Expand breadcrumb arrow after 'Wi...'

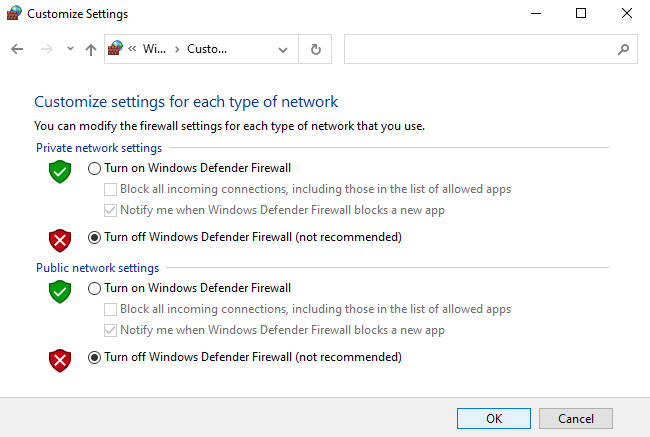click(177, 49)
